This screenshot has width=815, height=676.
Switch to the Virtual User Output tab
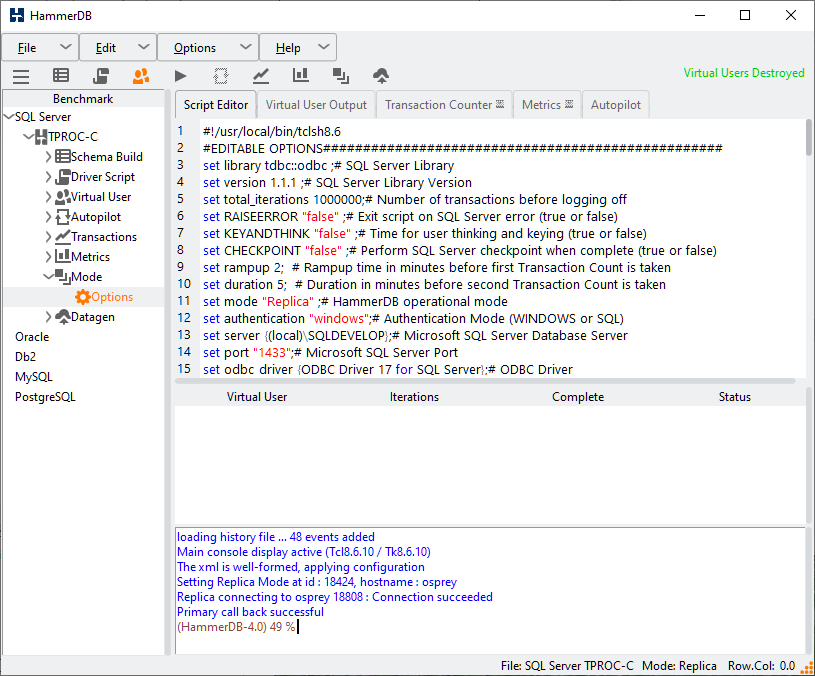click(316, 104)
